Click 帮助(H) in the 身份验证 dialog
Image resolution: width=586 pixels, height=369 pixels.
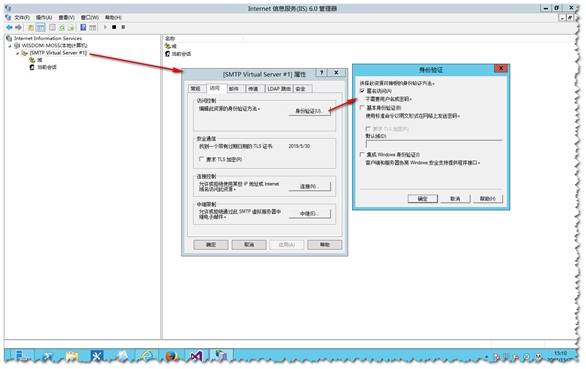coord(488,199)
